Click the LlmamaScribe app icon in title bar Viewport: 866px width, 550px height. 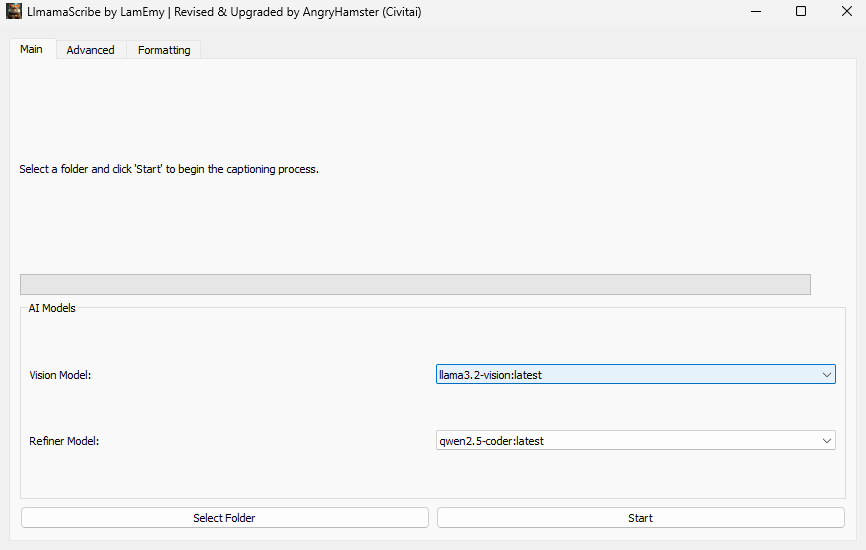[14, 12]
